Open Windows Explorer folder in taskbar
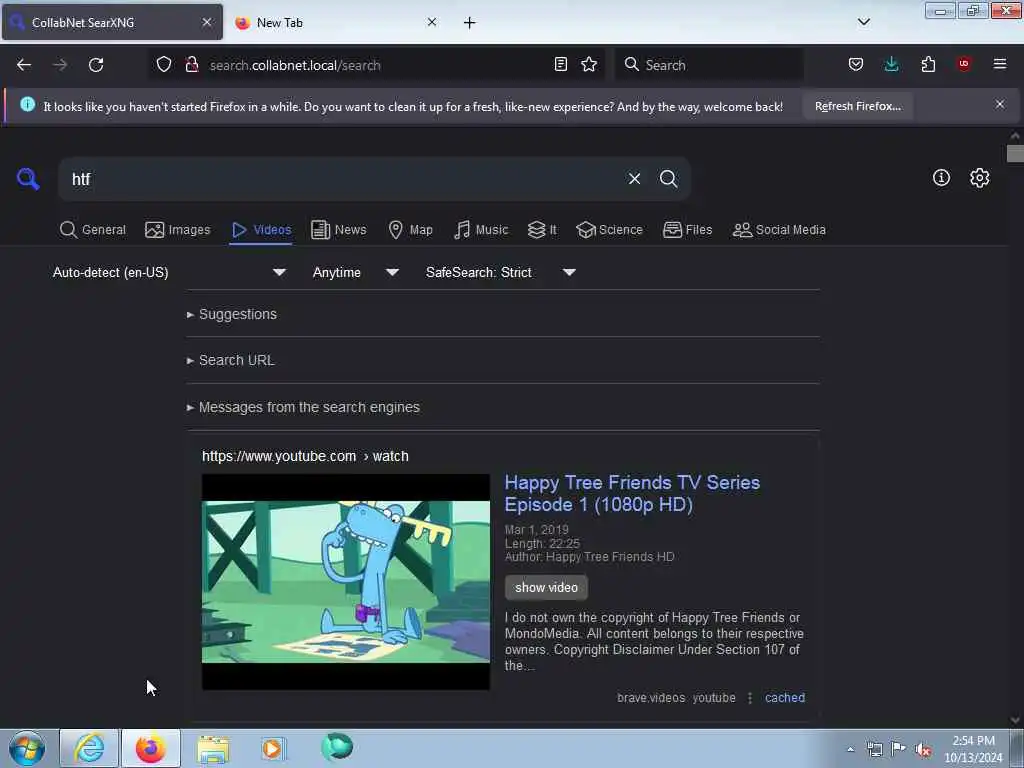This screenshot has height=768, width=1024. pyautogui.click(x=213, y=748)
